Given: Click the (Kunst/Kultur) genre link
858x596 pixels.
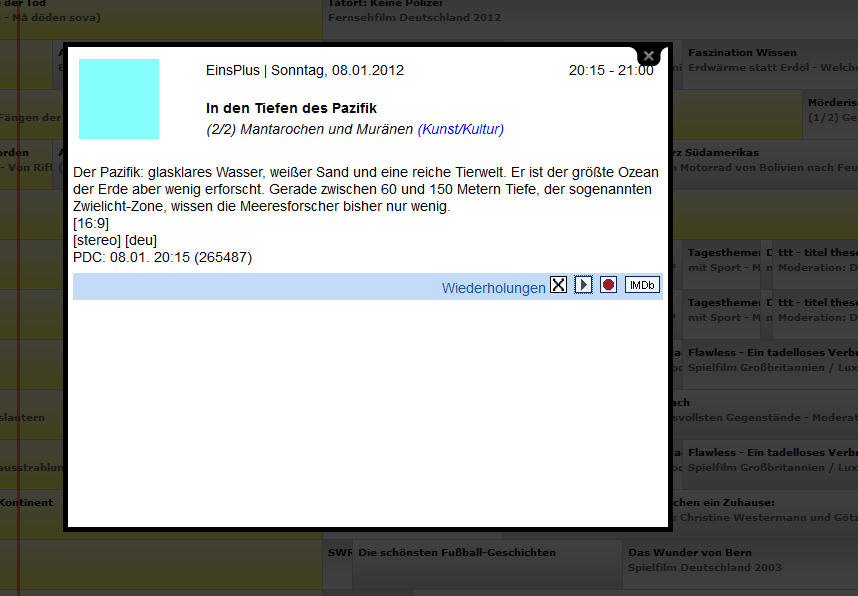Looking at the screenshot, I should click(x=461, y=129).
